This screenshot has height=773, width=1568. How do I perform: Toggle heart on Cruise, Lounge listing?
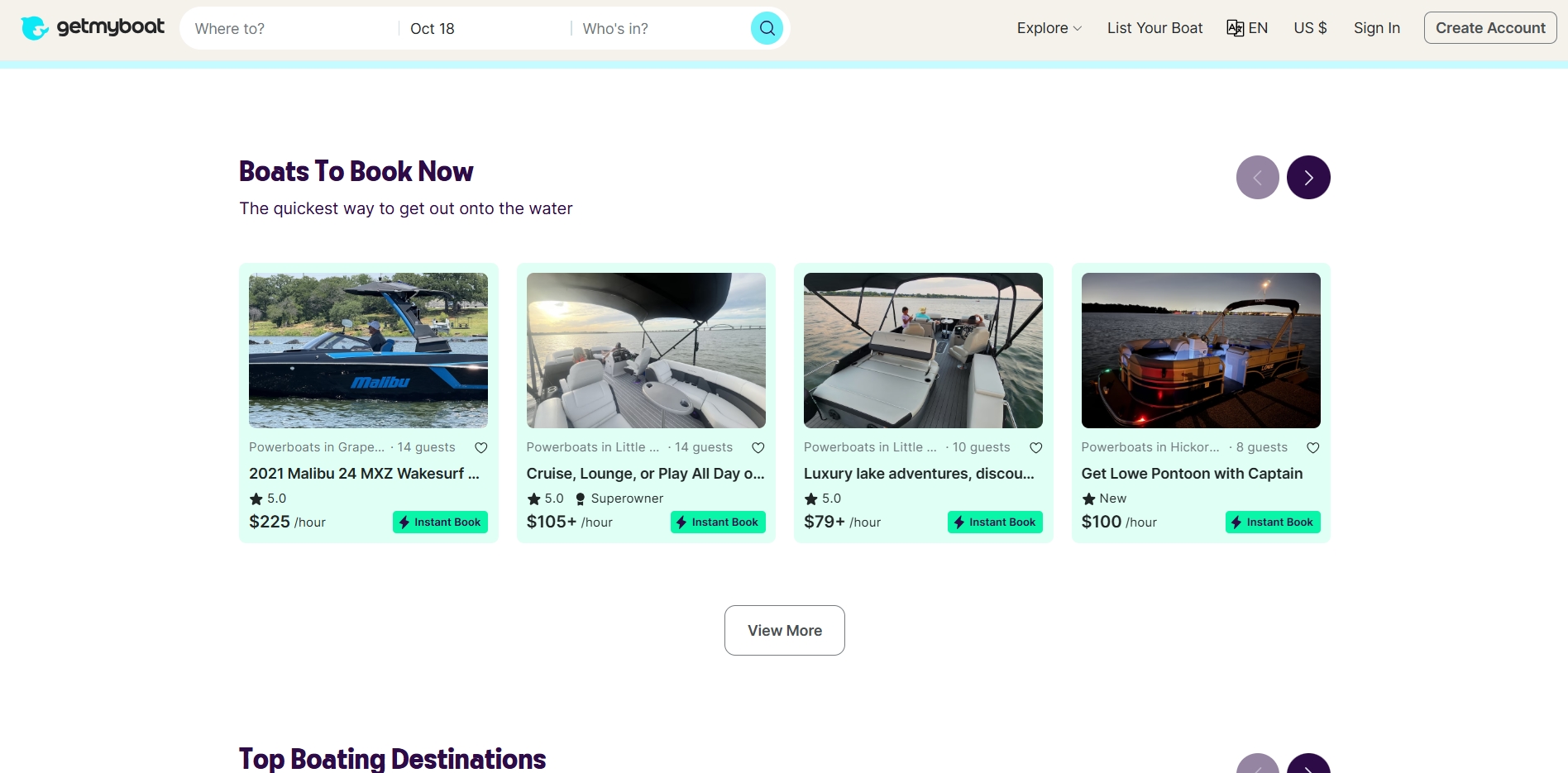tap(758, 448)
